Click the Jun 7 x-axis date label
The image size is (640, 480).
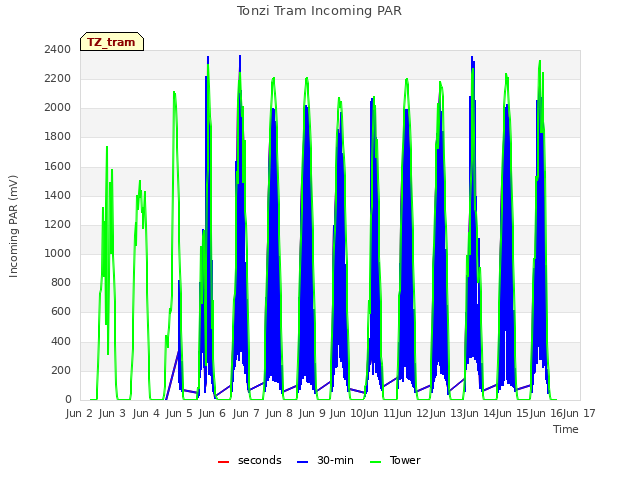(x=246, y=413)
